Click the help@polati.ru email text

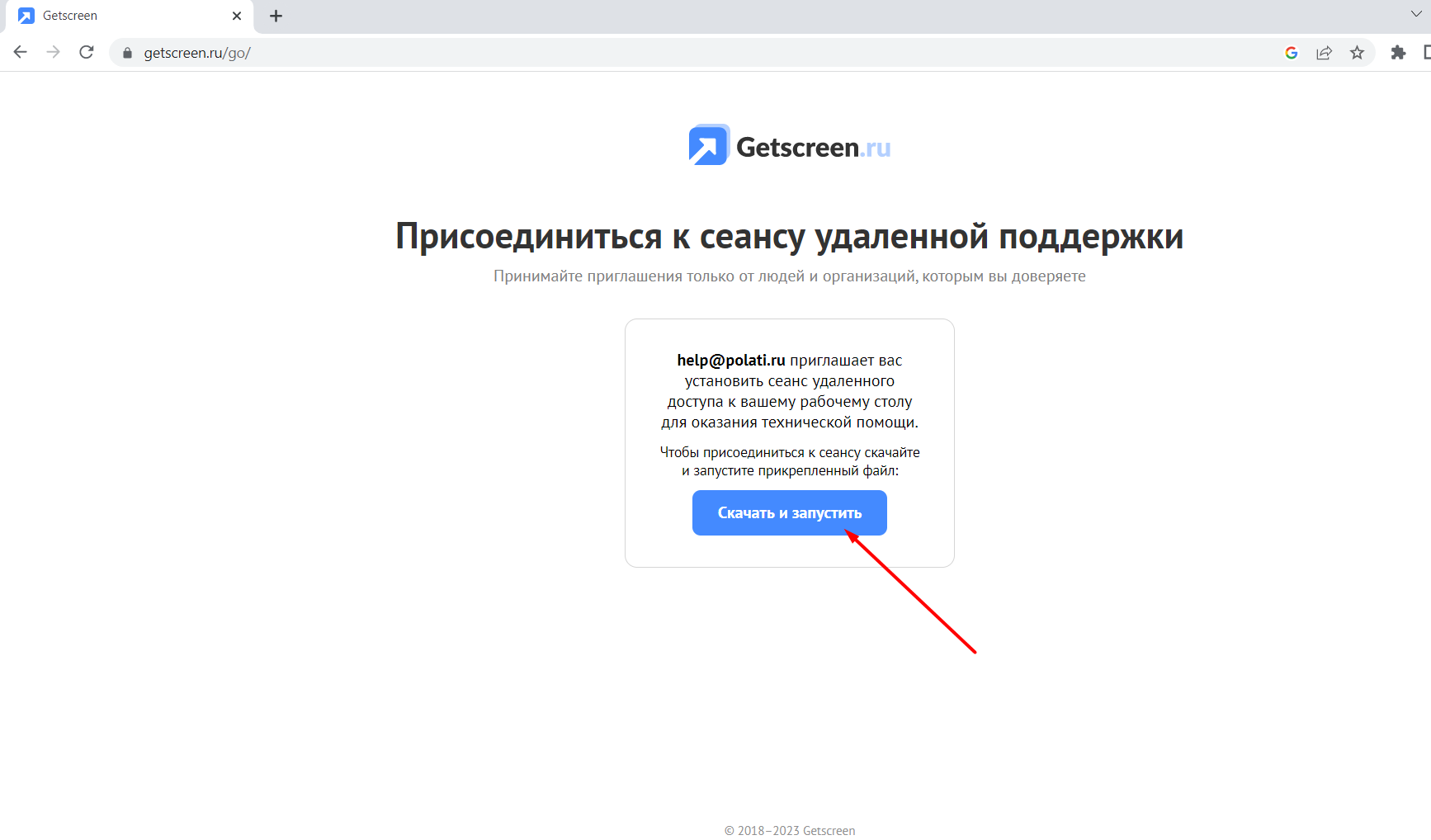click(x=730, y=360)
